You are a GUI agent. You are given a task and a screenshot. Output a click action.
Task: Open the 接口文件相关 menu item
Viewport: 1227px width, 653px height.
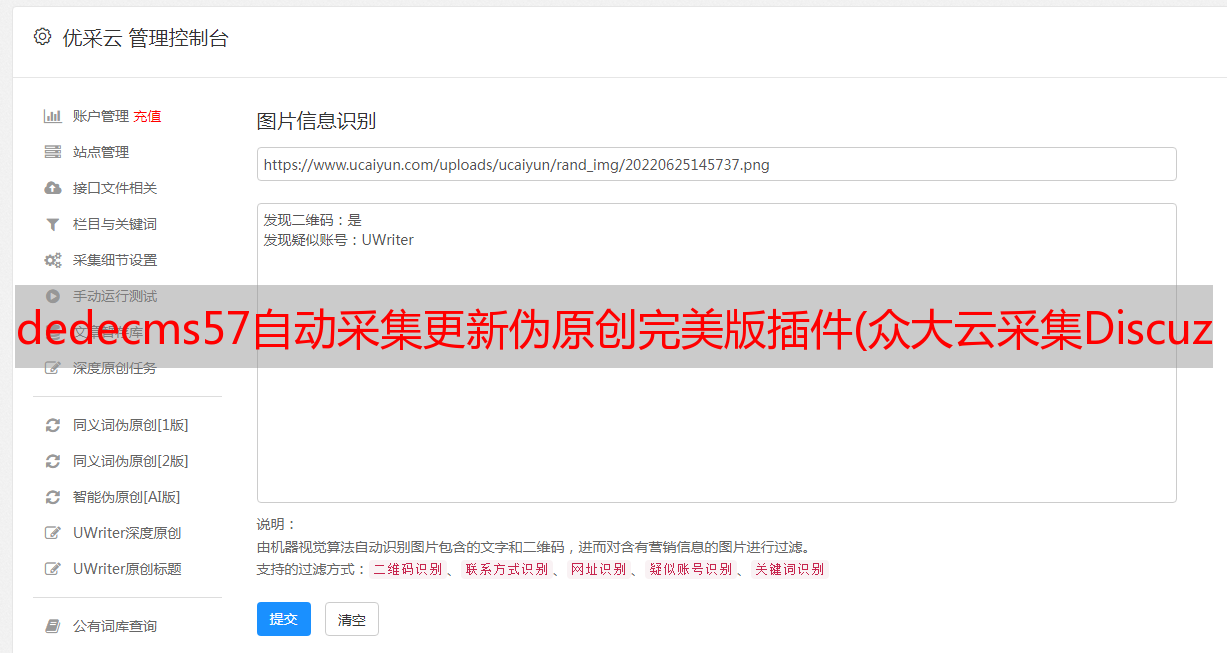click(115, 188)
